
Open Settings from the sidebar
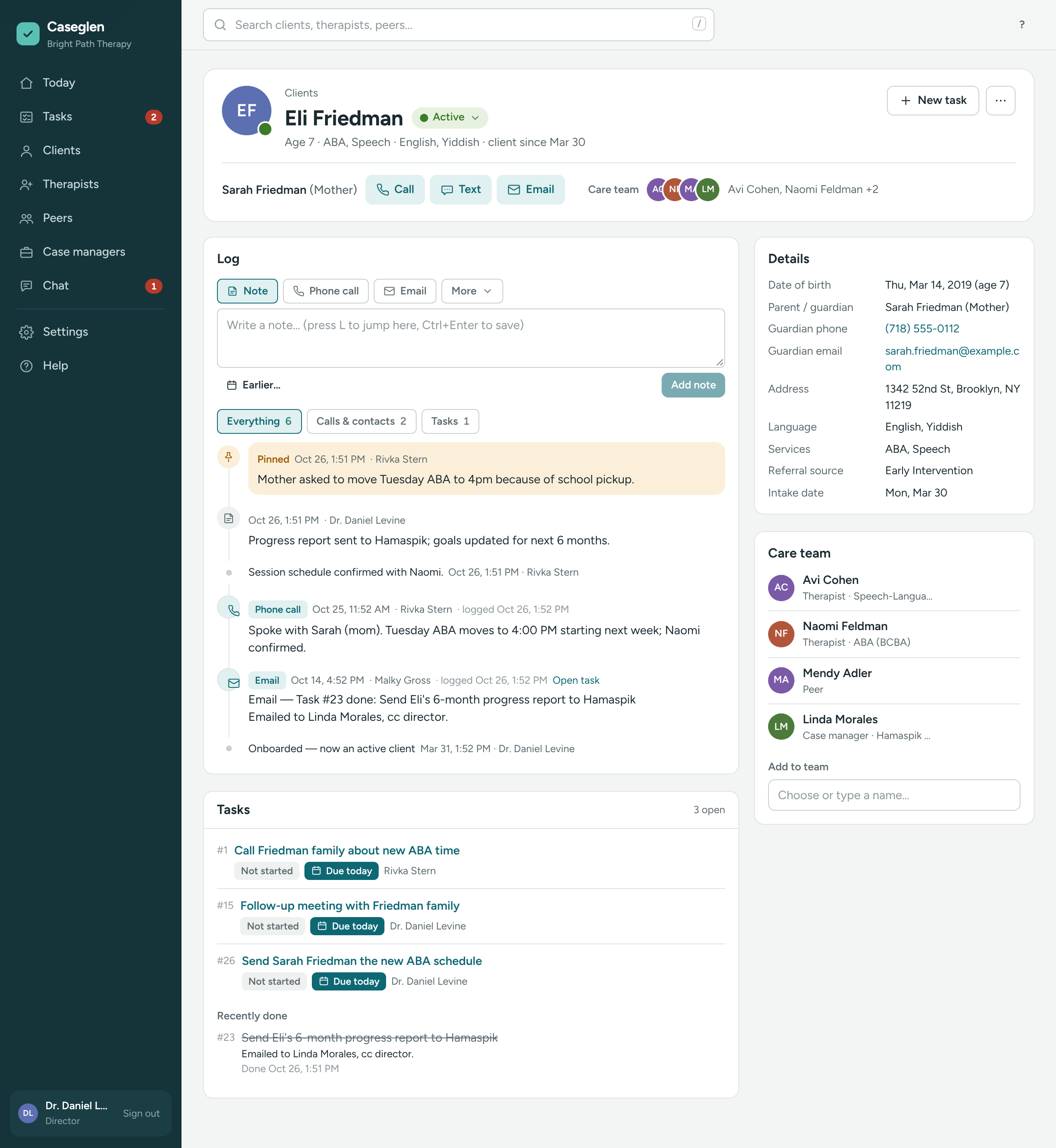pos(90,332)
